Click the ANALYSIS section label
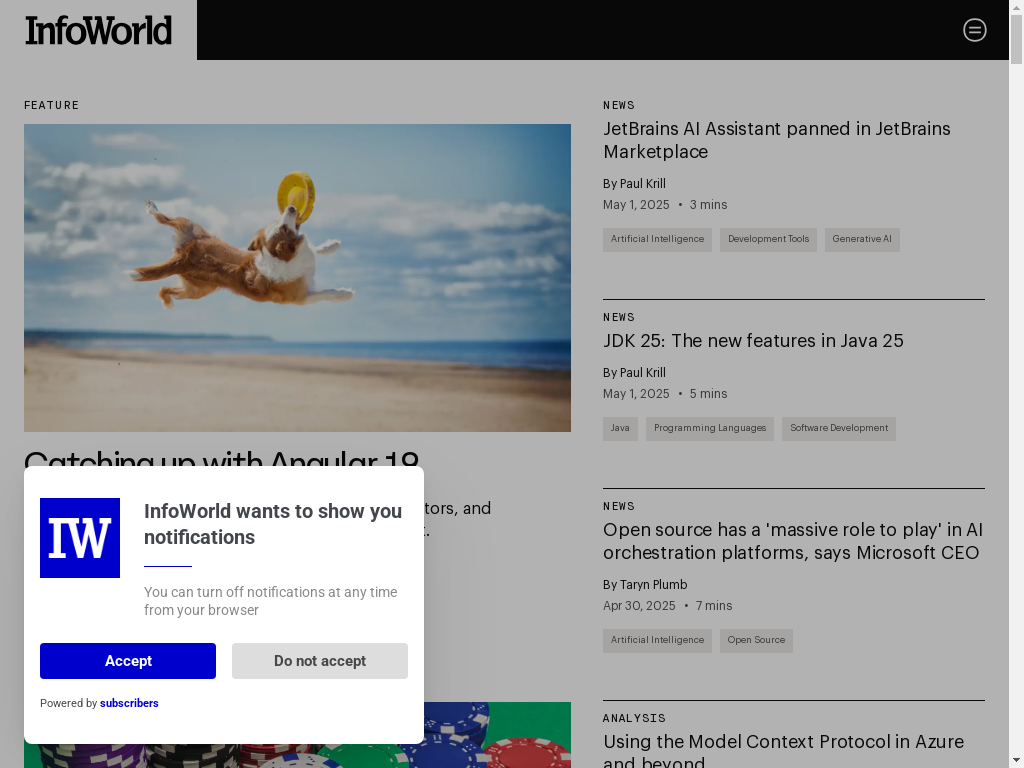The height and width of the screenshot is (768, 1024). coord(634,718)
